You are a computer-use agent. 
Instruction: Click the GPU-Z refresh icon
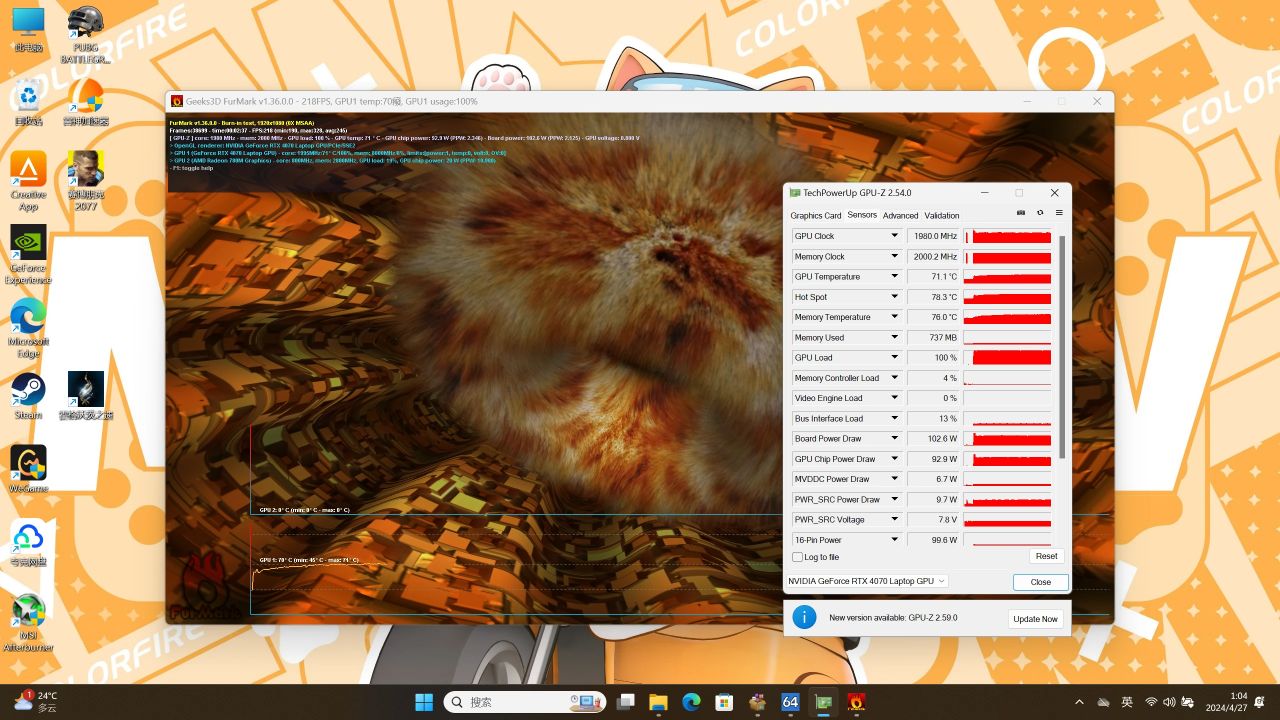(1040, 213)
